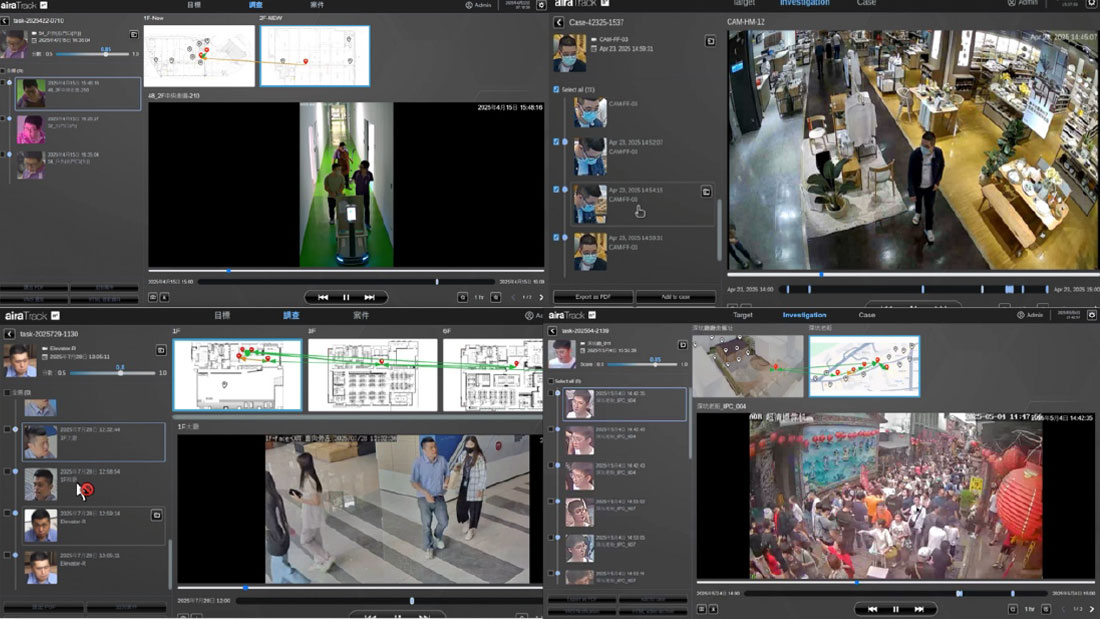The width and height of the screenshot is (1100, 619).
Task: Select Investigation tab in task-202504-2139 window
Action: tap(804, 315)
